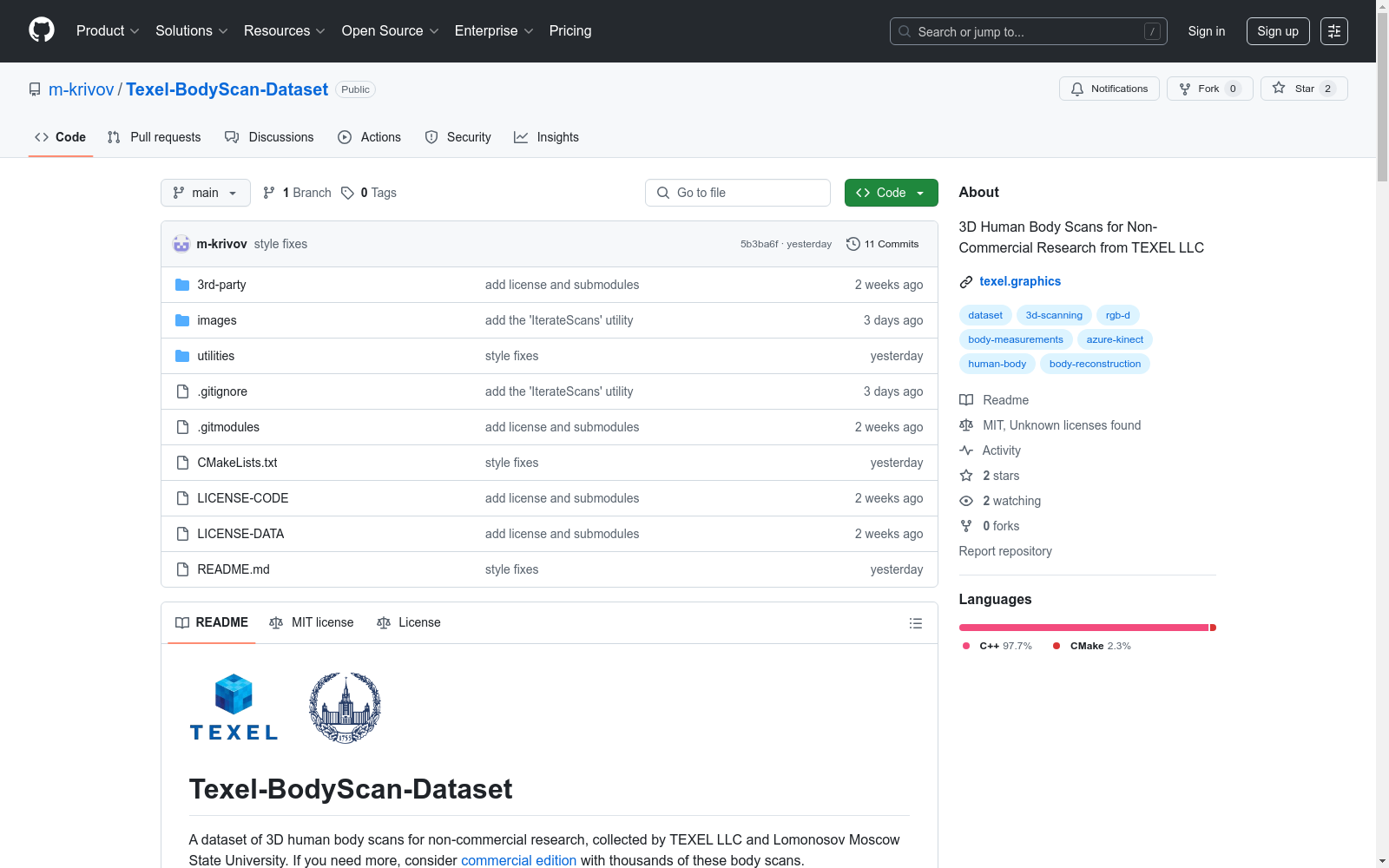The image size is (1389, 868).
Task: Open the green Code dropdown button
Action: pyautogui.click(x=891, y=193)
